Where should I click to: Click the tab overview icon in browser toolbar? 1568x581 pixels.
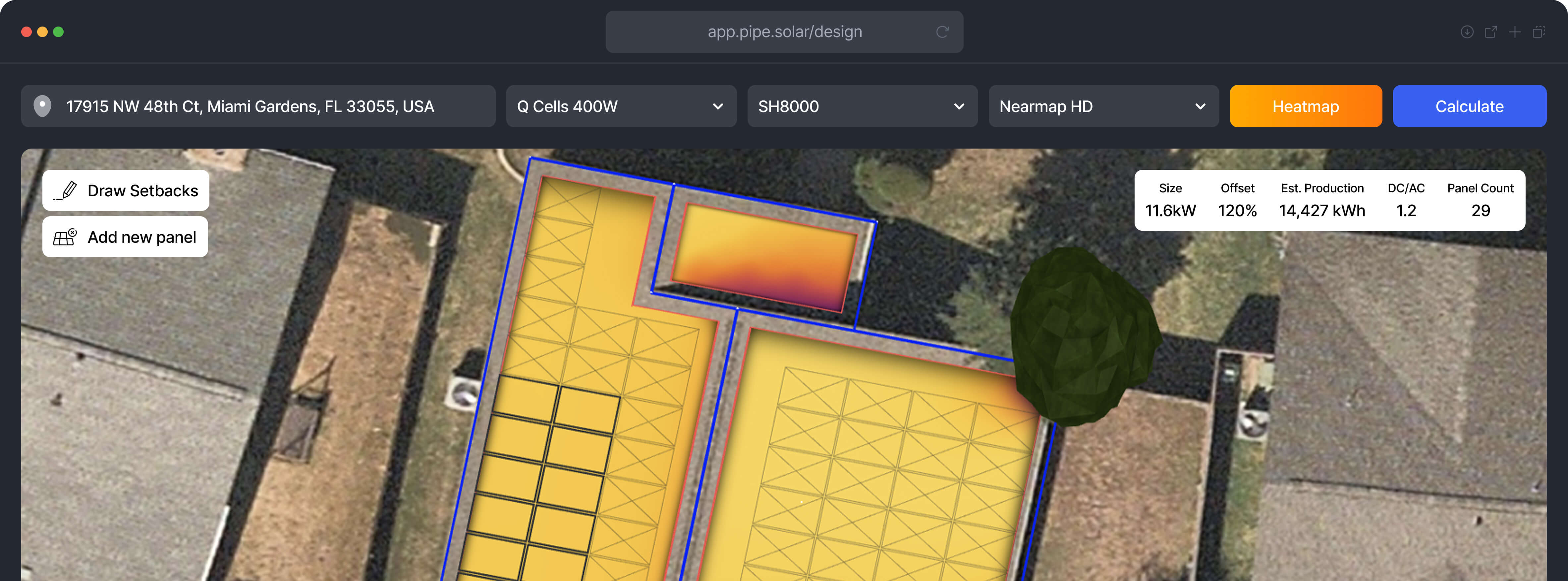click(x=1538, y=32)
